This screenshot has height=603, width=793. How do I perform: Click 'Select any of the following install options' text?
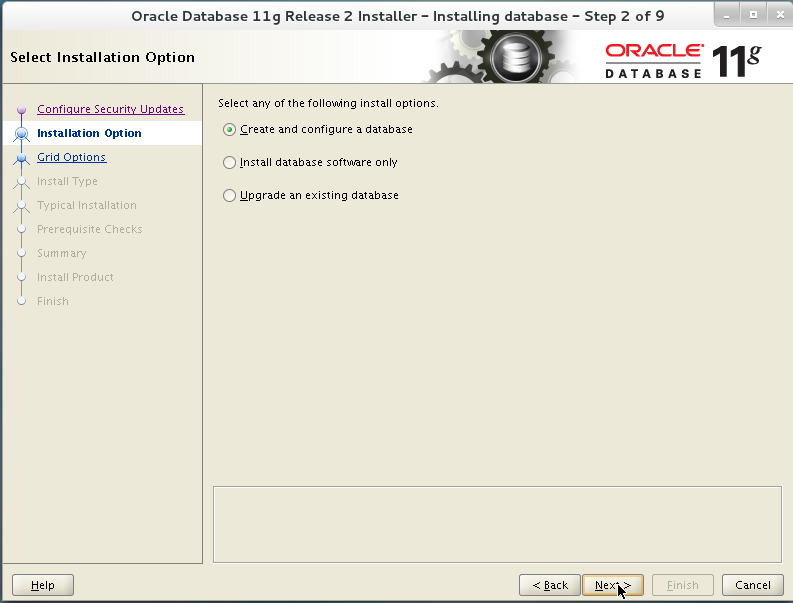pos(328,103)
